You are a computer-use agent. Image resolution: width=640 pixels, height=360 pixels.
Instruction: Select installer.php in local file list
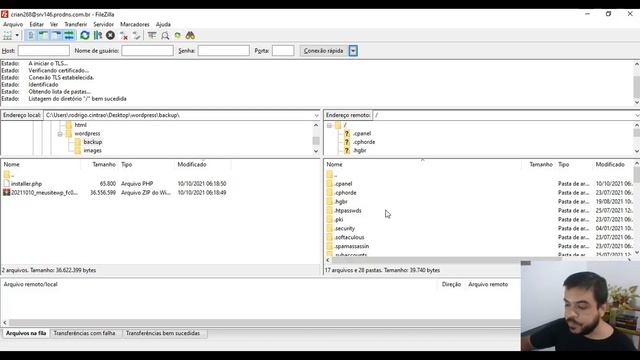27,184
